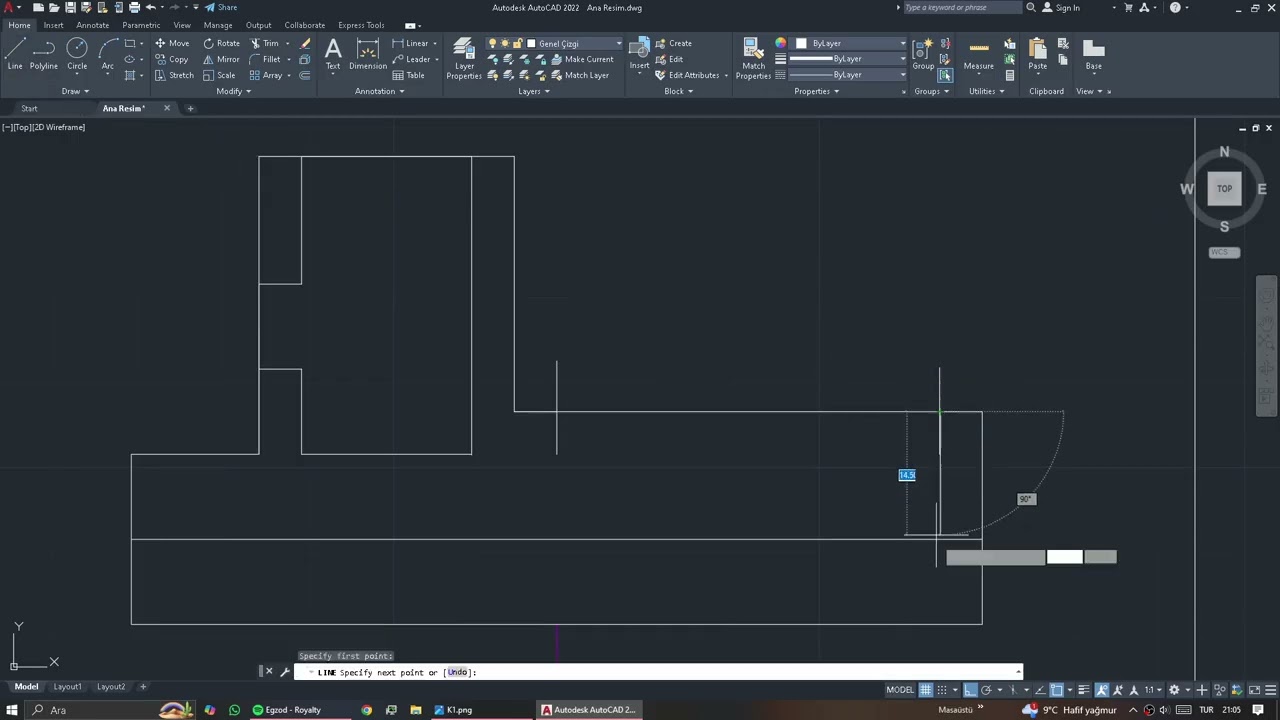Toggle polar tracking in the status bar
This screenshot has width=1280, height=720.
pos(986,689)
